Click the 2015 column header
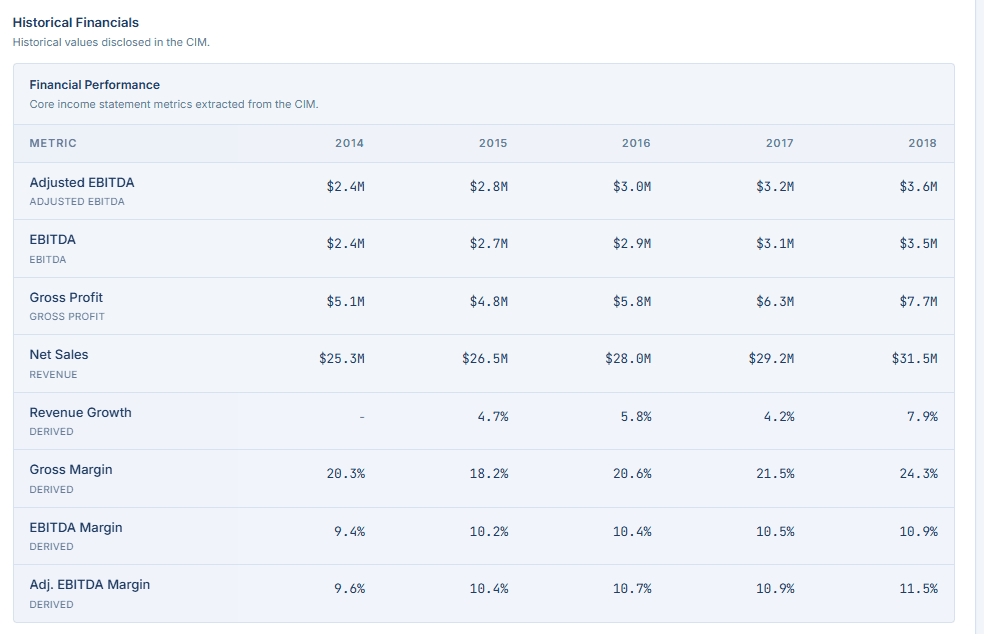 [493, 143]
